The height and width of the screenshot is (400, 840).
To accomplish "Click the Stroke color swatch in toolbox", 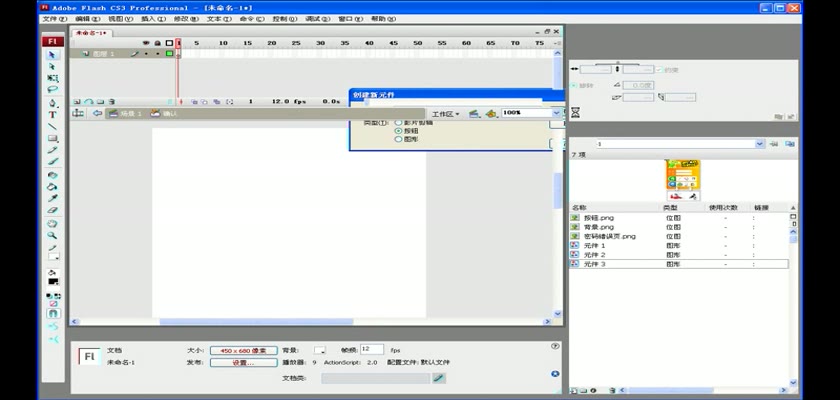I will pyautogui.click(x=54, y=256).
